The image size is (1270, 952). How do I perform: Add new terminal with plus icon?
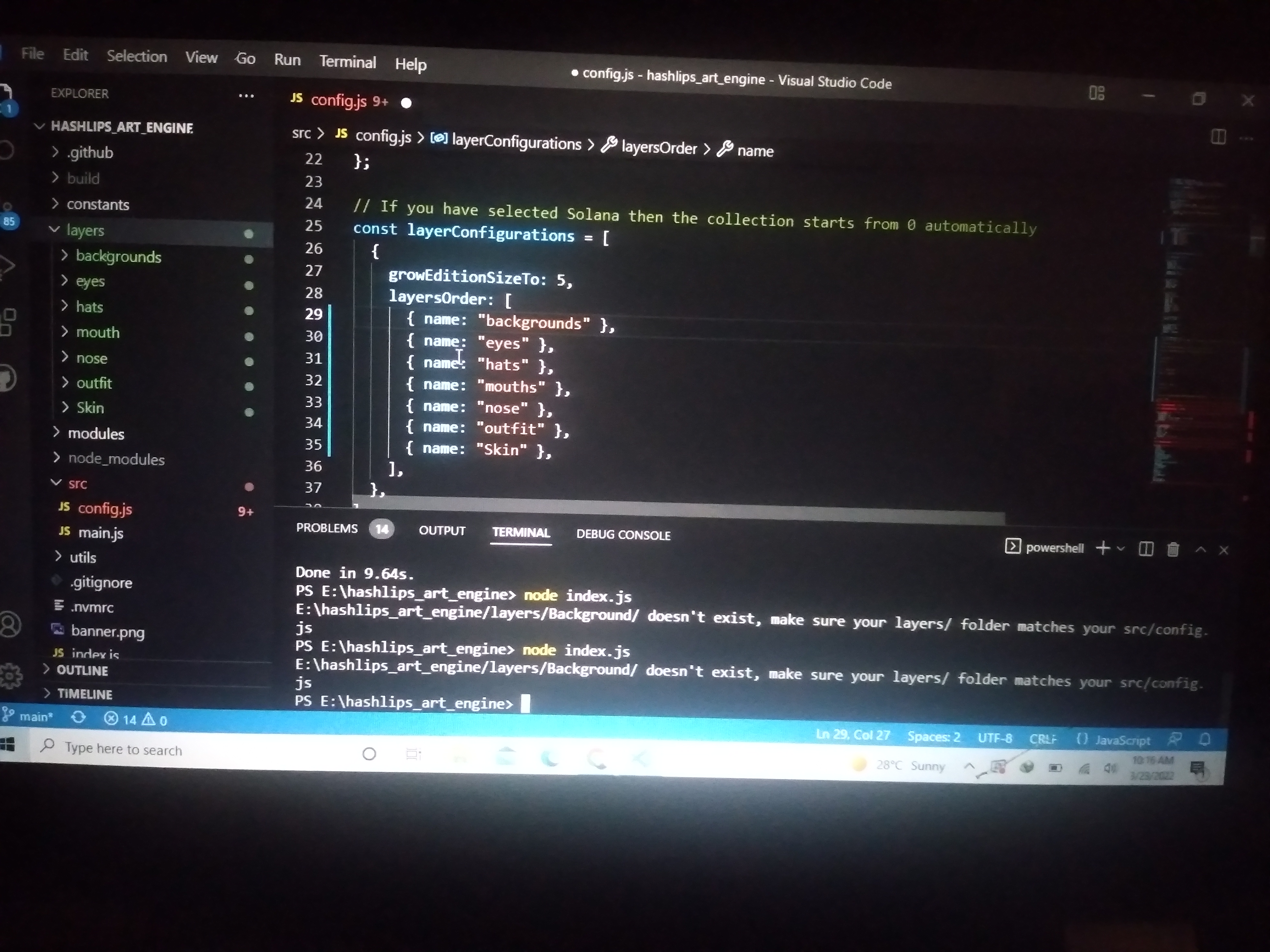click(x=1102, y=548)
